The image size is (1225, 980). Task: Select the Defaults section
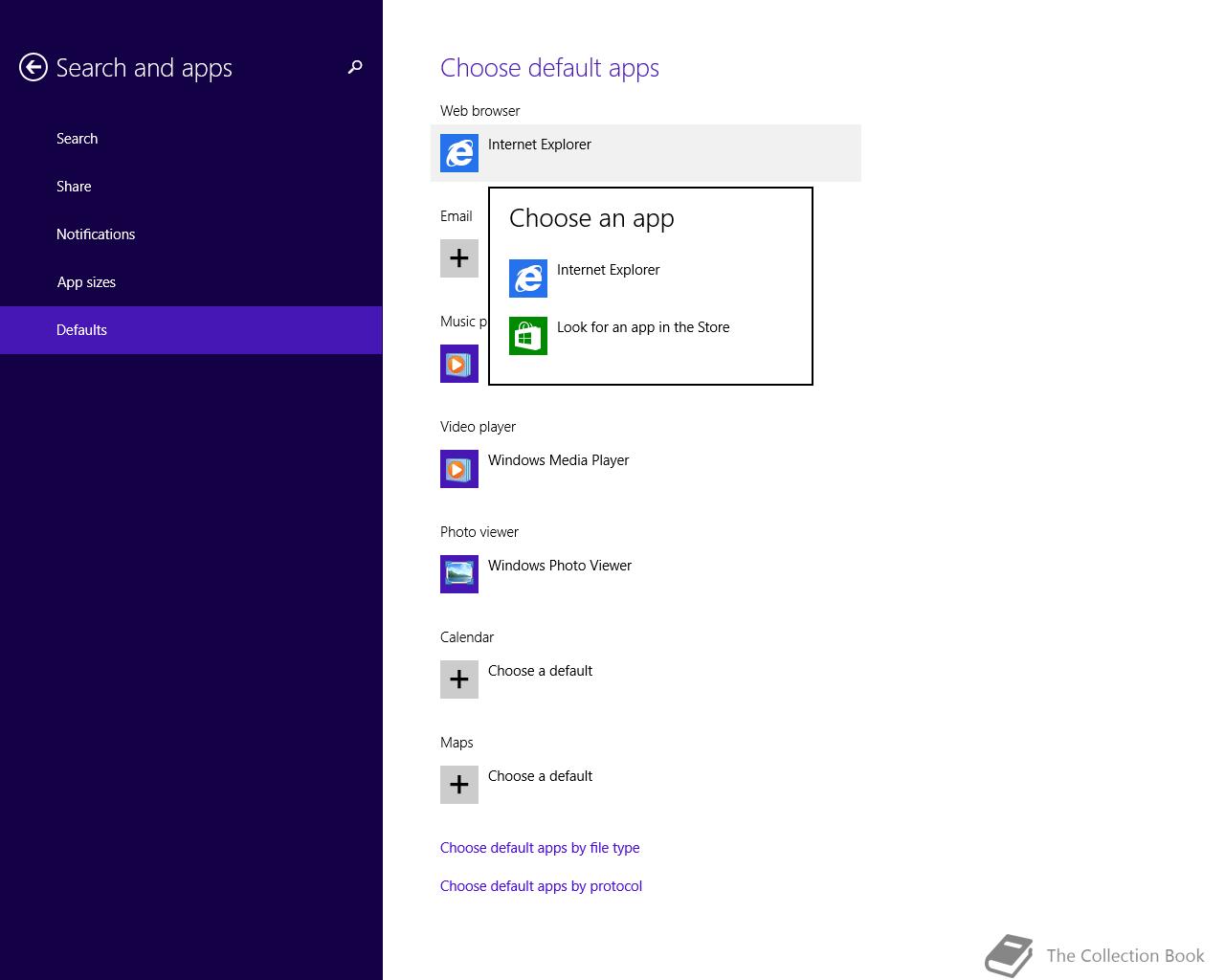point(191,330)
